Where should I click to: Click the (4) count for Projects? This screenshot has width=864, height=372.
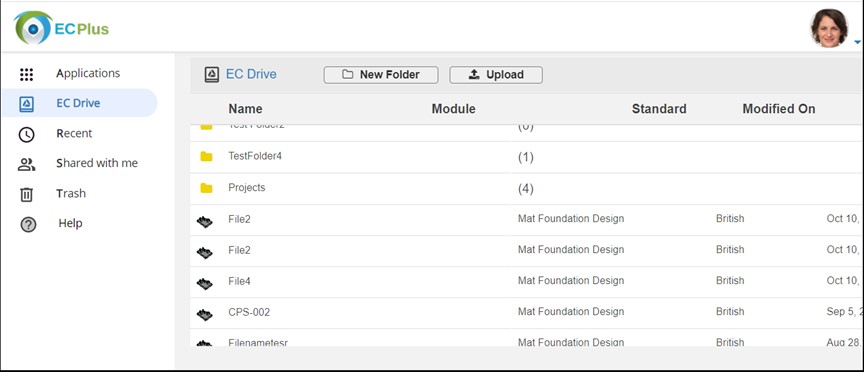coord(526,189)
